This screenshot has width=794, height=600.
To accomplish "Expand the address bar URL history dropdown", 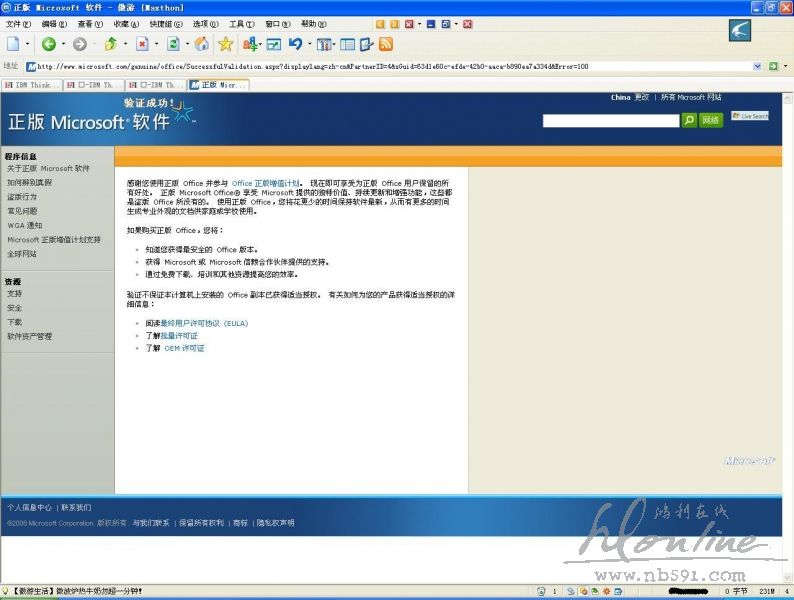I will pyautogui.click(x=758, y=67).
